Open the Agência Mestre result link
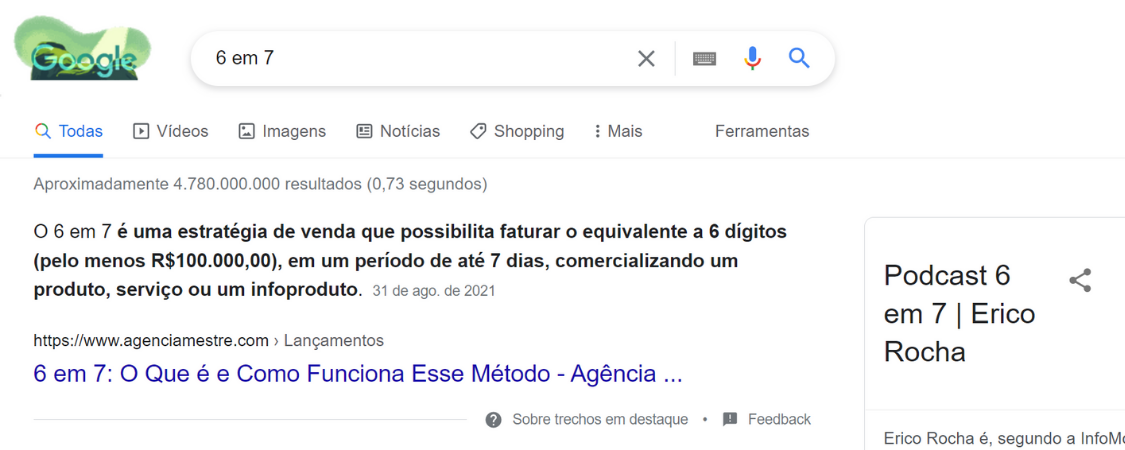 [x=357, y=375]
